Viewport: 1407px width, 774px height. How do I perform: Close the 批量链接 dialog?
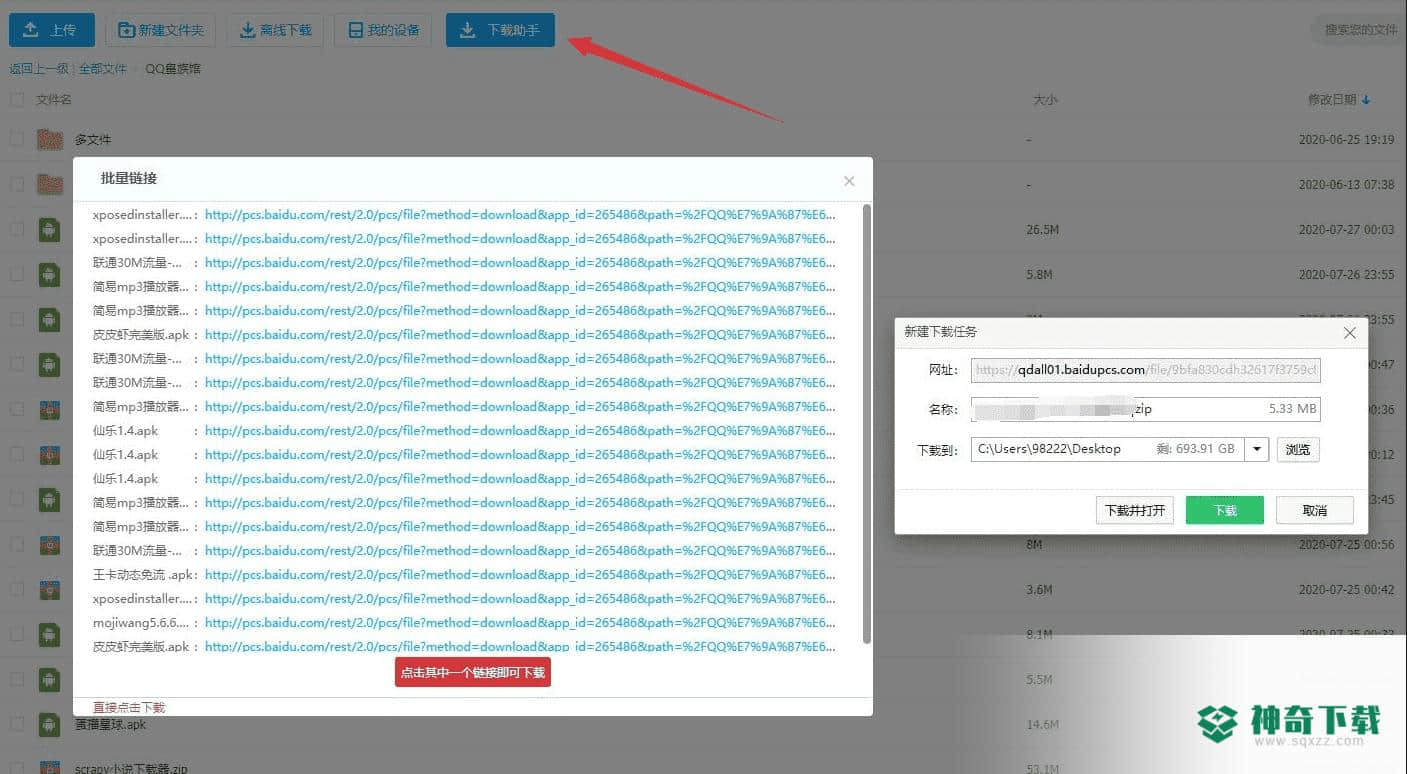(x=849, y=181)
